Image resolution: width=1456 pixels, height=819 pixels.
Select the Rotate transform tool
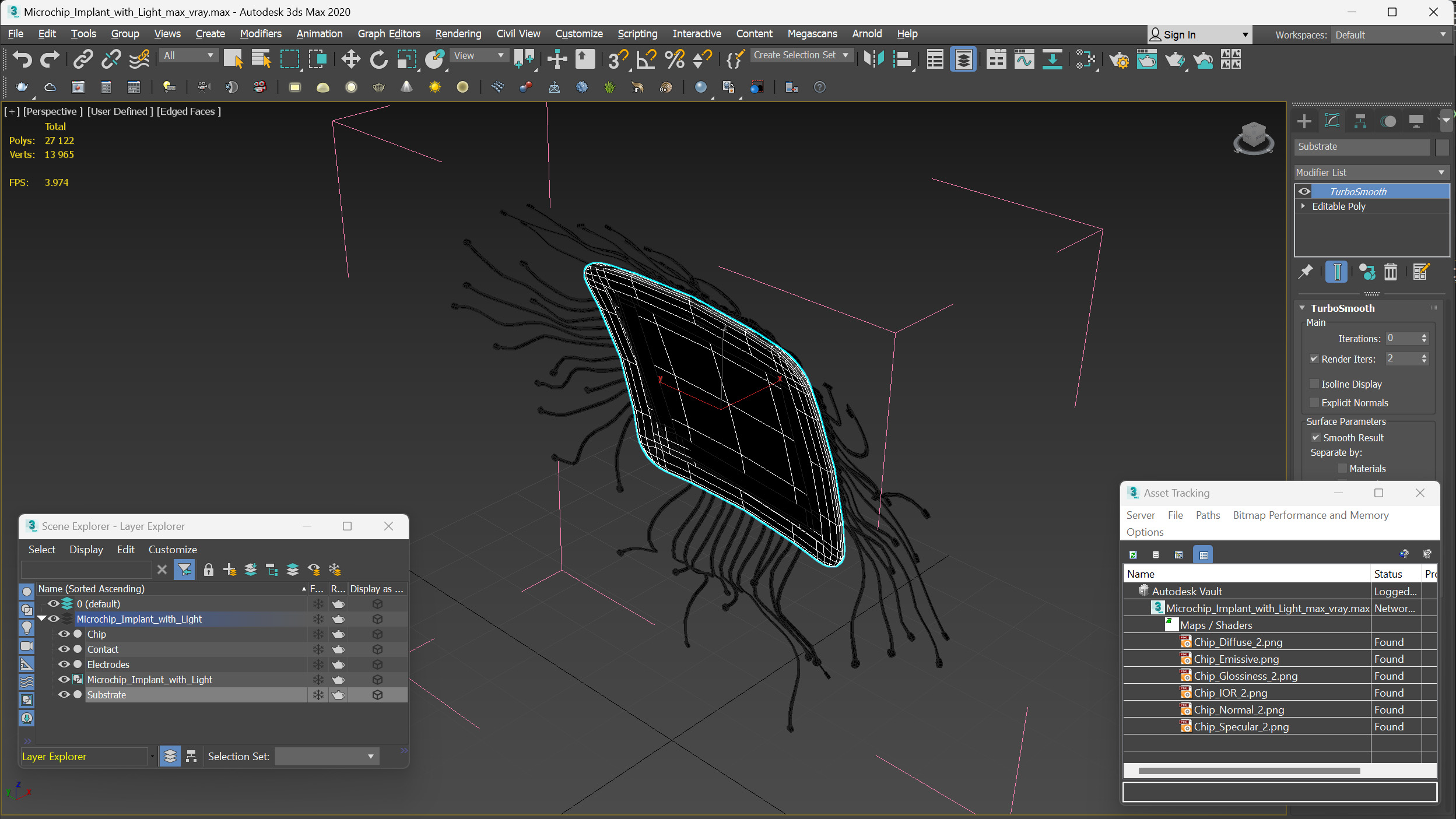point(378,59)
